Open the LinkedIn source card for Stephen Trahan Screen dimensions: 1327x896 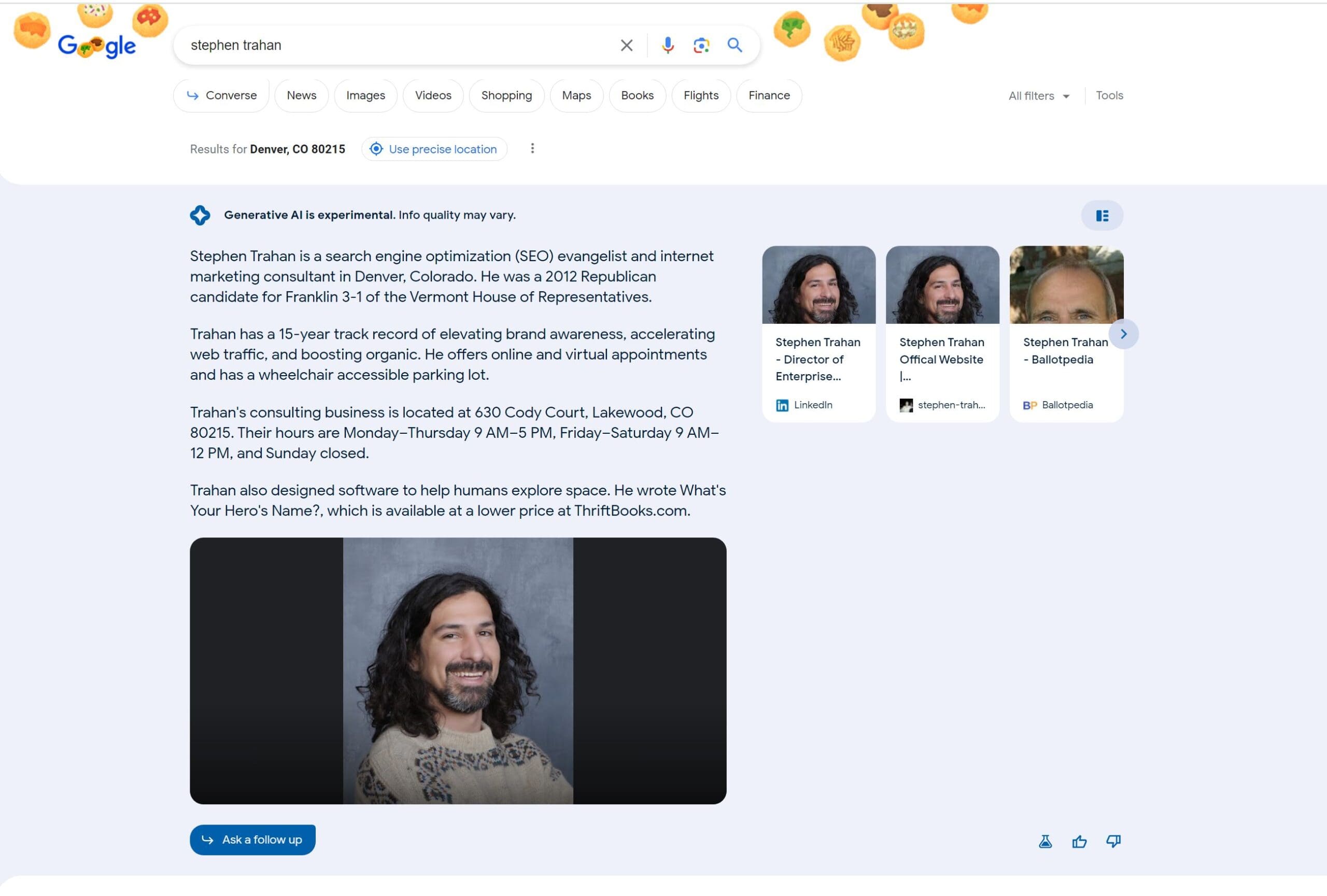tap(818, 331)
